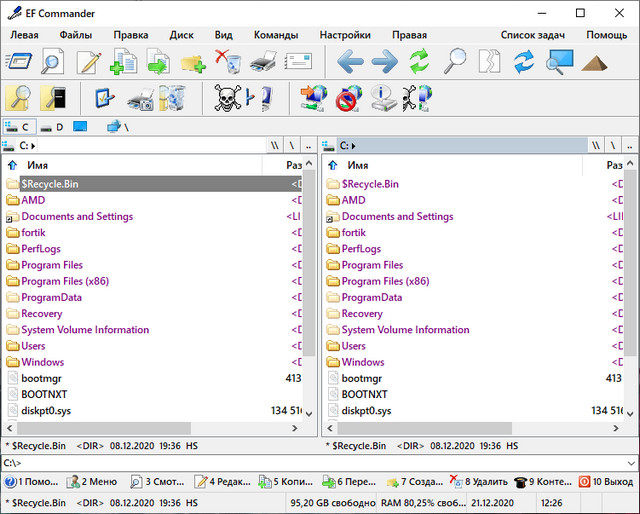The image size is (640, 514).
Task: Click the skull and crossbones icon
Action: coord(227,98)
